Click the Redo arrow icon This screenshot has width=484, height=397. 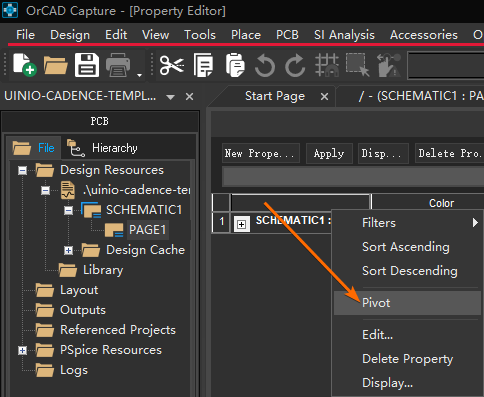coord(295,65)
